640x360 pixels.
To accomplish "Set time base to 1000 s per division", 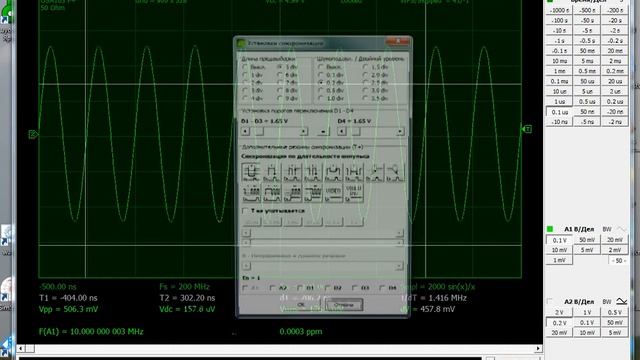I will click(560, 10).
